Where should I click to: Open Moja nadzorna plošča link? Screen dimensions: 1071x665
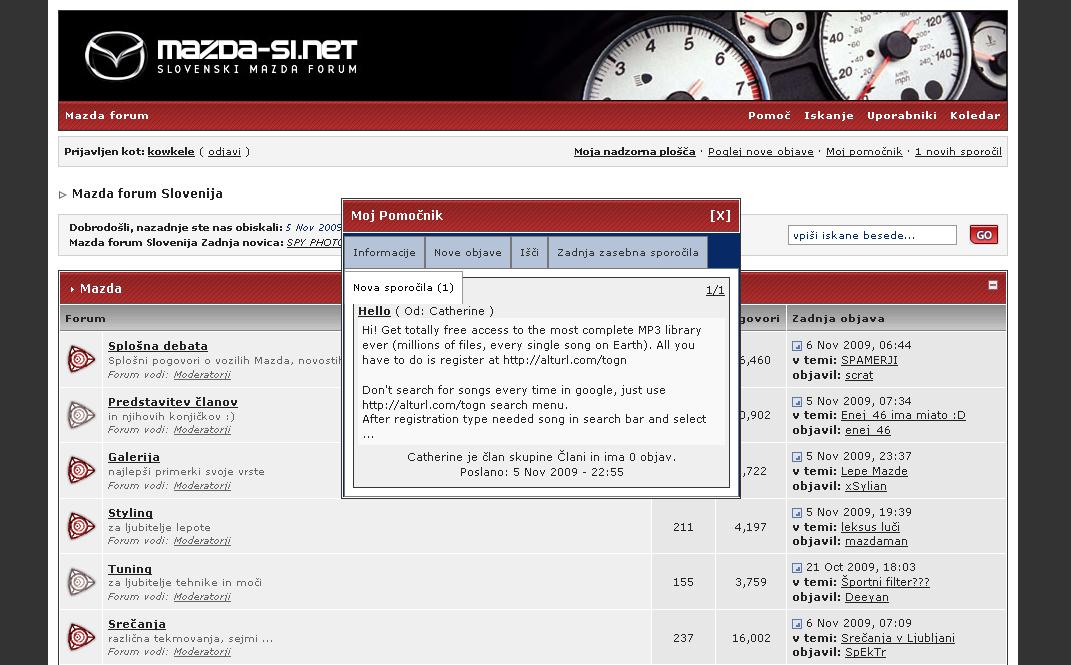click(x=635, y=152)
